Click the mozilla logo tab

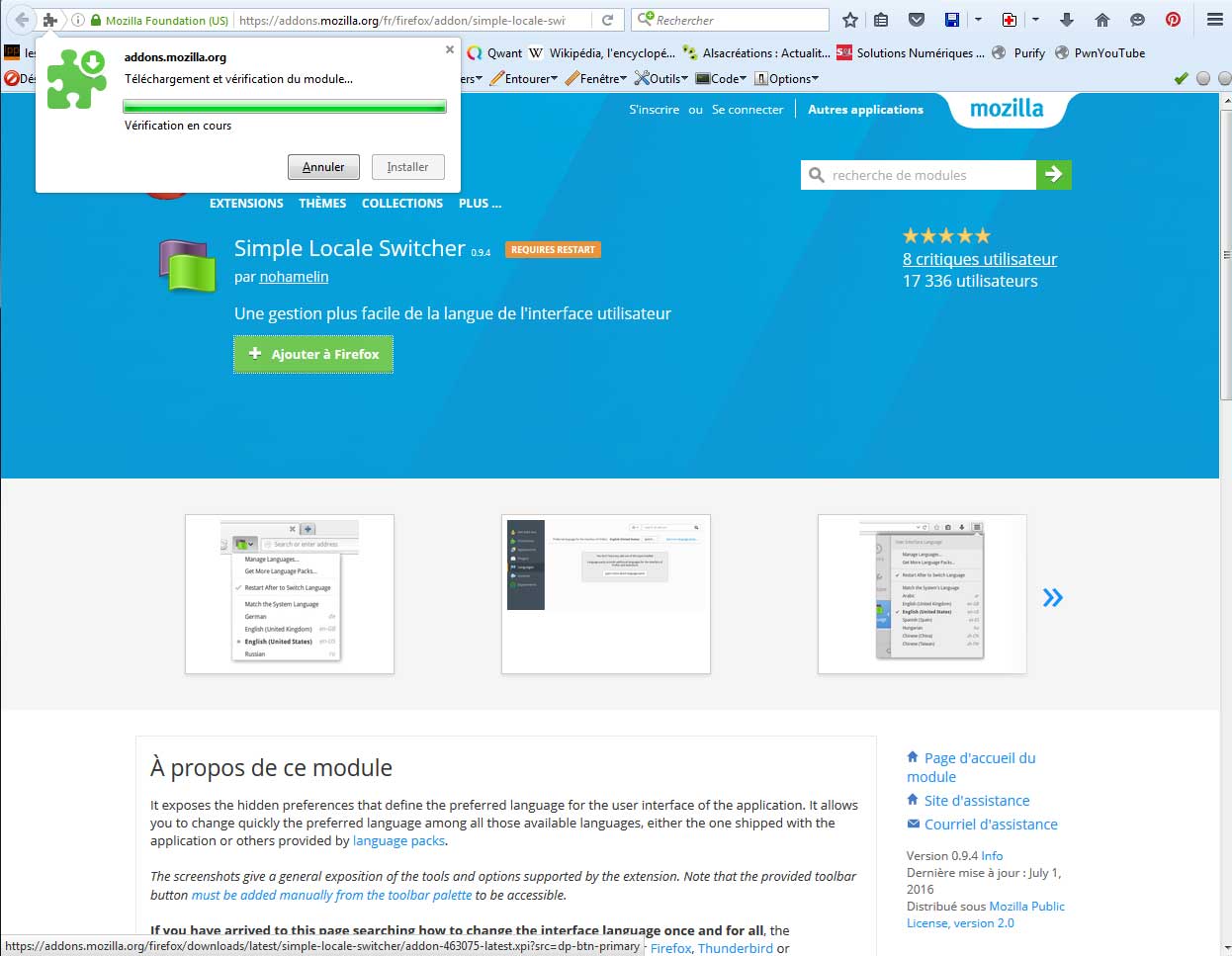coord(1007,109)
